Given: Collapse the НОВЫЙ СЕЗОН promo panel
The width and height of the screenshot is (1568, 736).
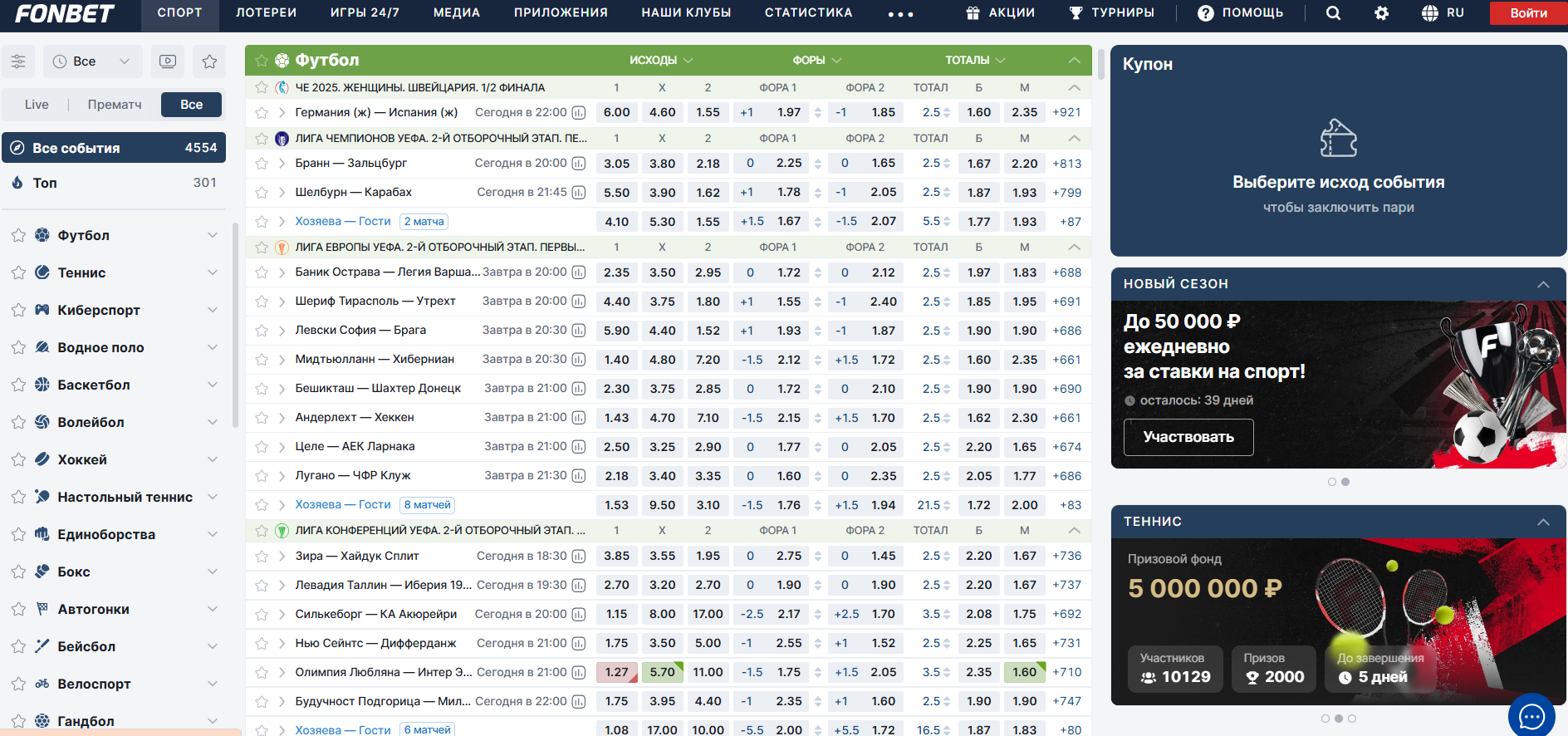Looking at the screenshot, I should tap(1543, 284).
